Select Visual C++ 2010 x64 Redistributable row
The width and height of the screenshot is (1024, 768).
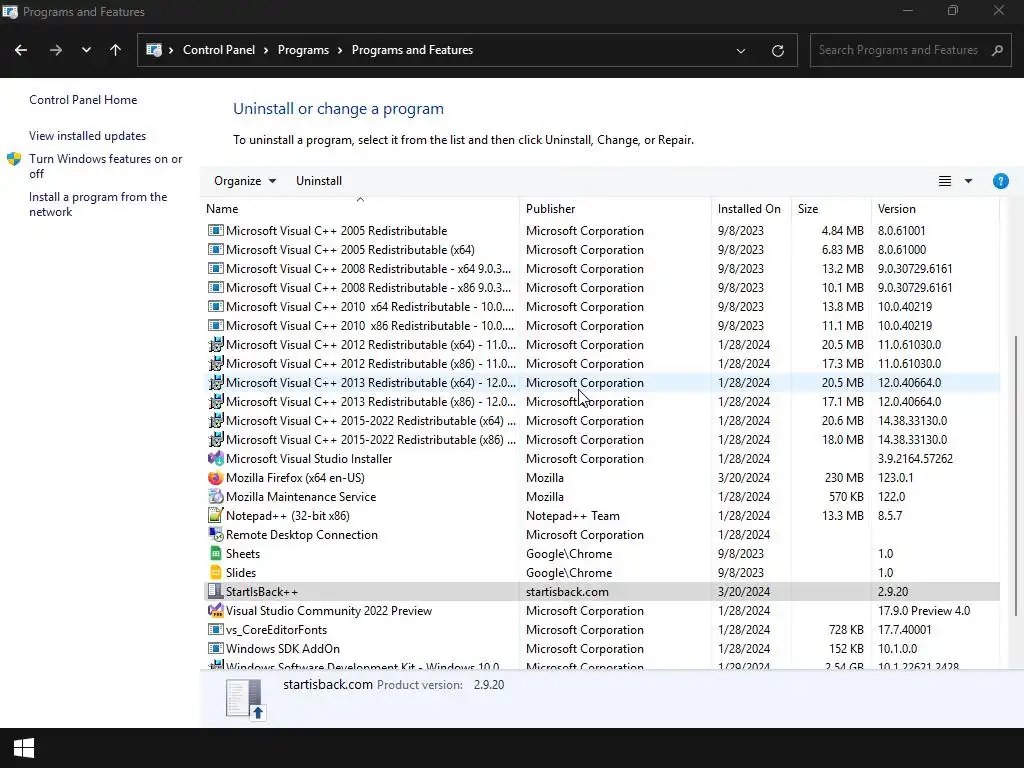[x=601, y=306]
